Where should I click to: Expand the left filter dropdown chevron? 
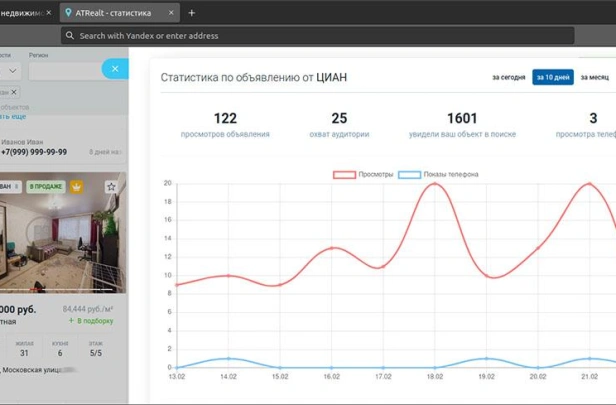click(x=12, y=71)
